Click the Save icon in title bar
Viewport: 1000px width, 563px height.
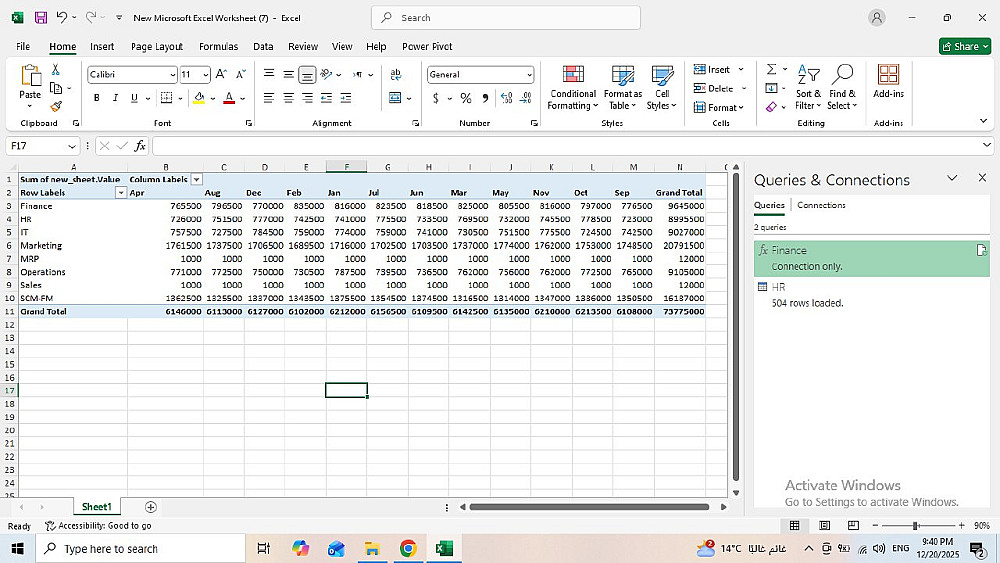click(41, 18)
